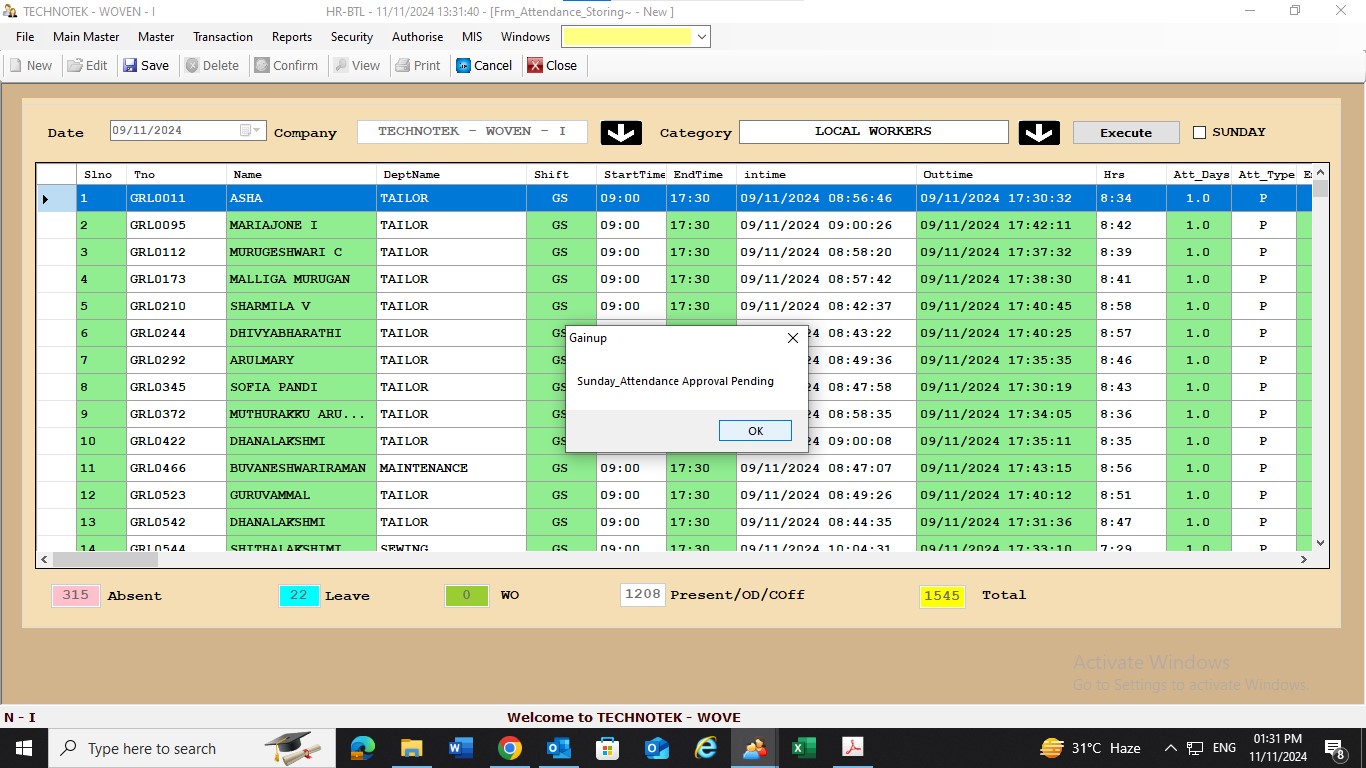Click the cyan Leave count box
Image resolution: width=1366 pixels, height=768 pixels.
[x=299, y=596]
